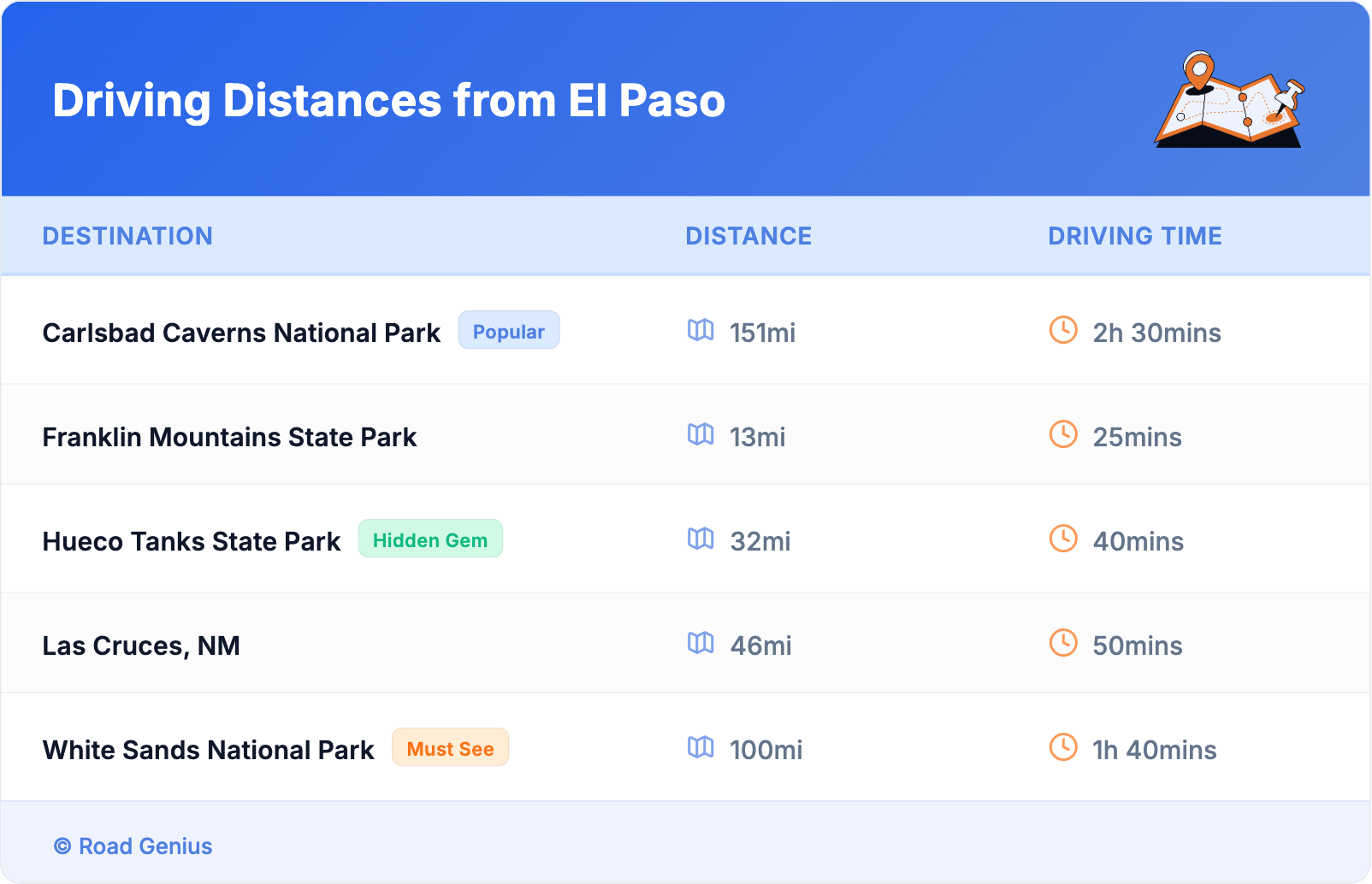Click the Must See badge

(x=450, y=748)
